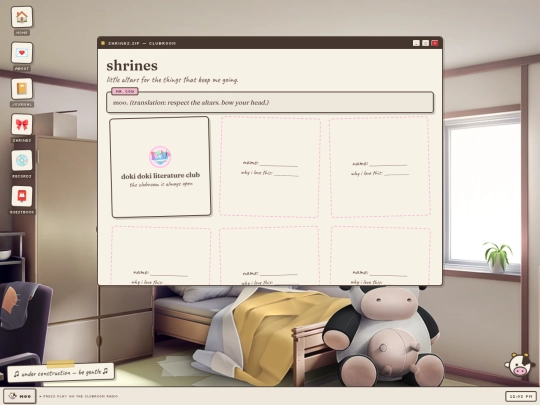Open the Shrines red bow icon
The width and height of the screenshot is (540, 405).
(x=22, y=124)
